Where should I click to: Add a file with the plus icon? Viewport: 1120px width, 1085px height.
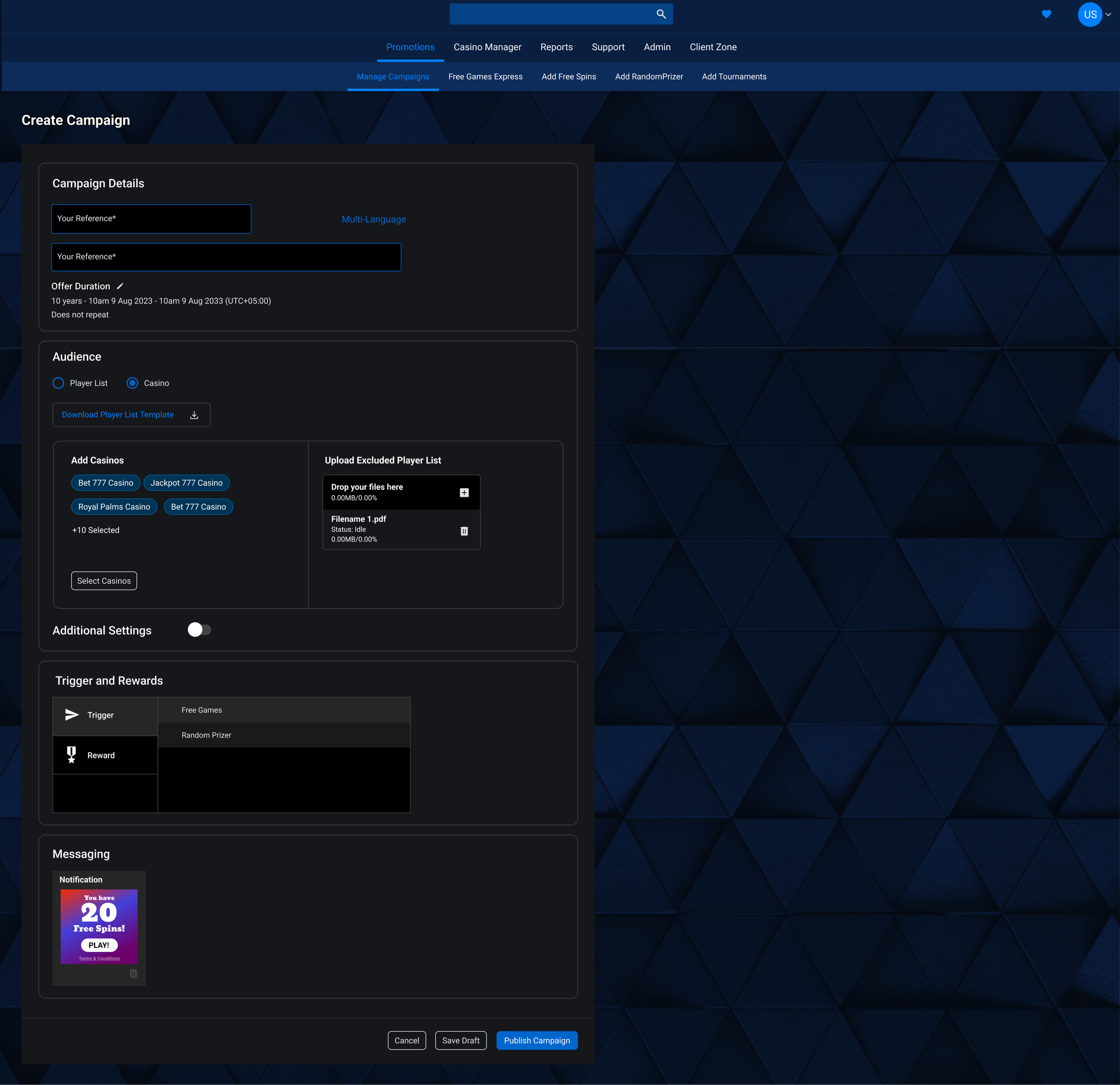[464, 492]
